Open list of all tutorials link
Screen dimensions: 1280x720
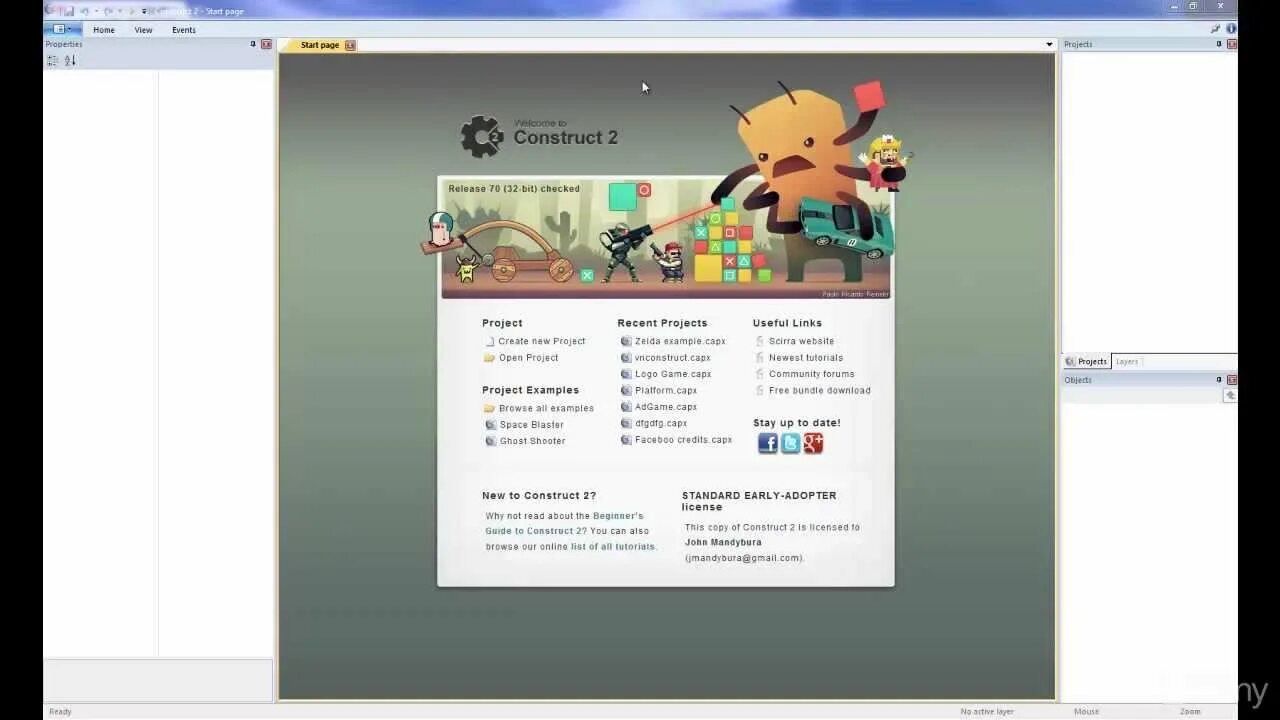(613, 547)
